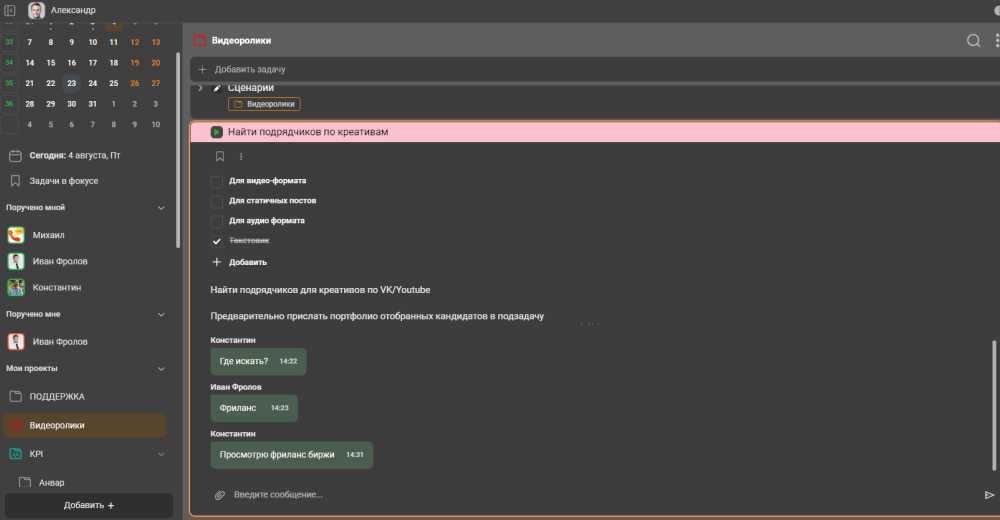Uncheck the completed "Текстовик" item
The width and height of the screenshot is (1000, 520).
click(217, 241)
